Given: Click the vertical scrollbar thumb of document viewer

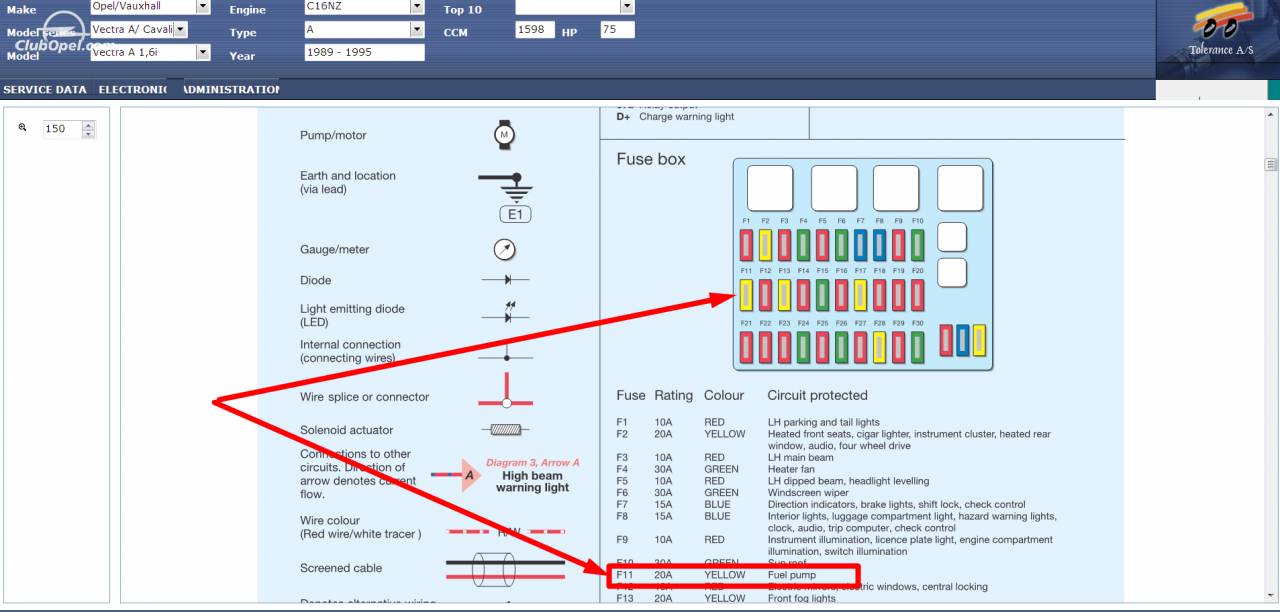Looking at the screenshot, I should point(1272,165).
